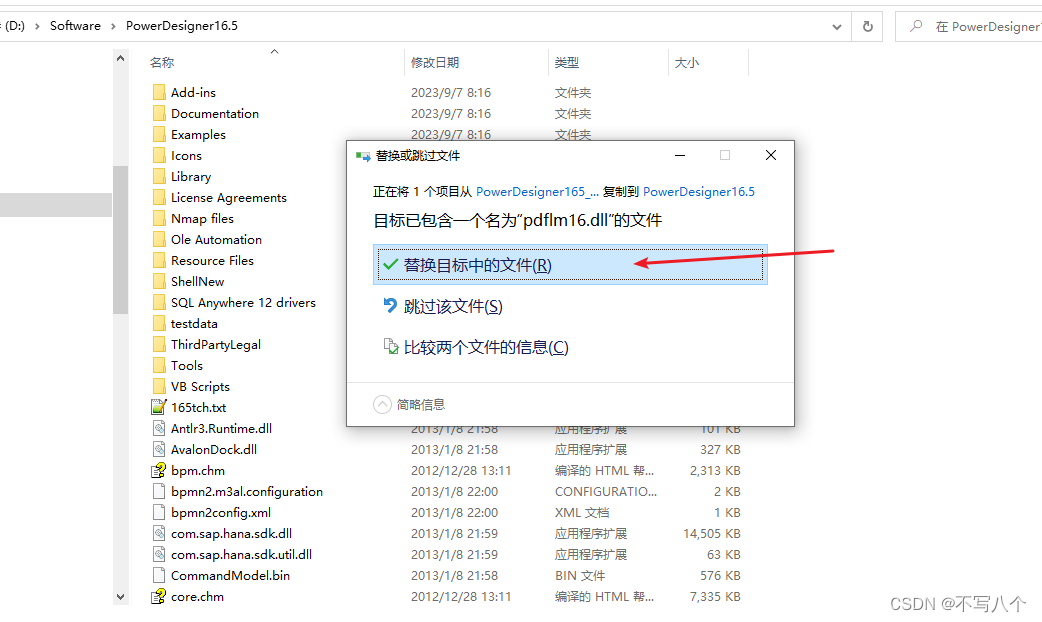Click the BIN 文件 type cell
The width and height of the screenshot is (1042, 622).
coord(579,575)
